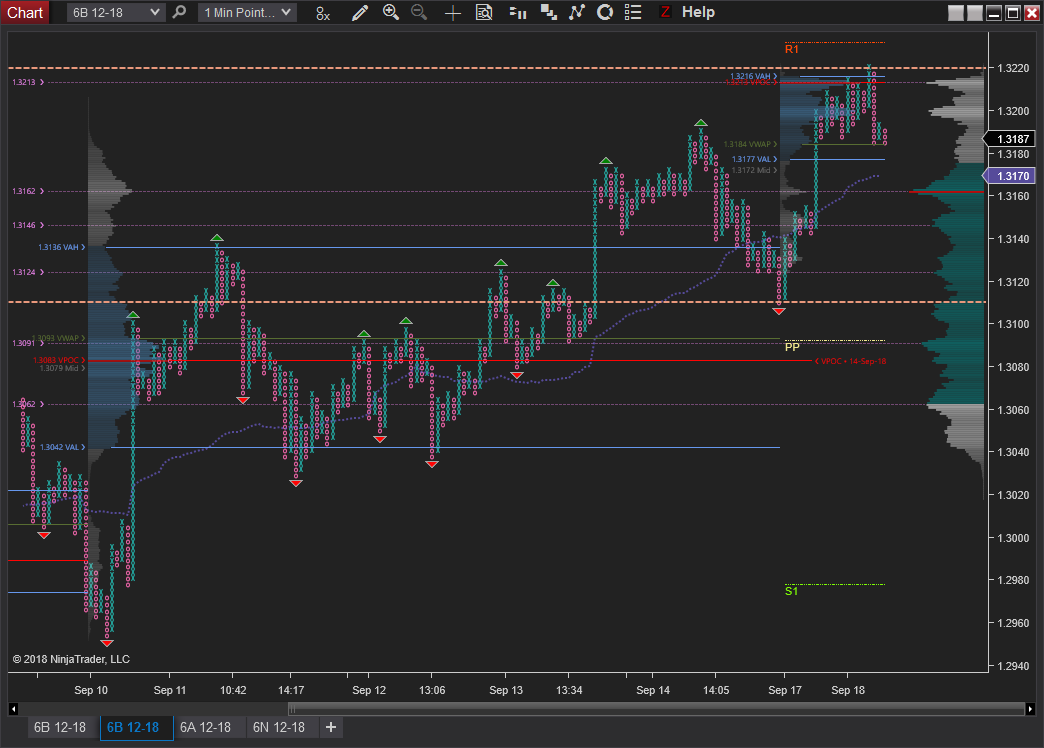This screenshot has width=1044, height=748.
Task: Open the chart properties list icon
Action: (633, 13)
